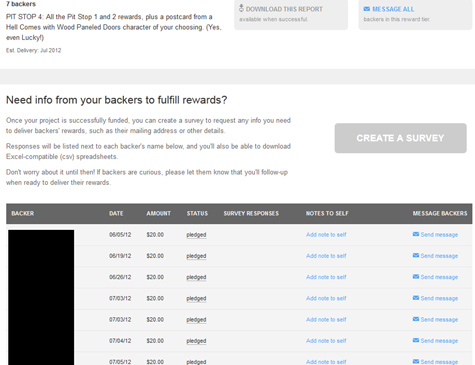Click envelope icon for 06/05/12 backer

tap(416, 234)
